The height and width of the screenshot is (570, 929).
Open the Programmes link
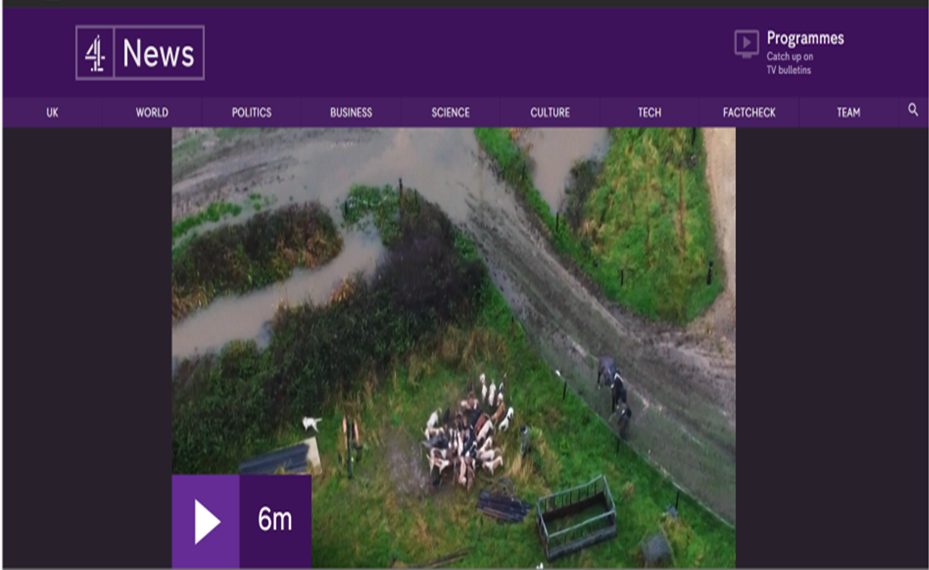click(804, 38)
